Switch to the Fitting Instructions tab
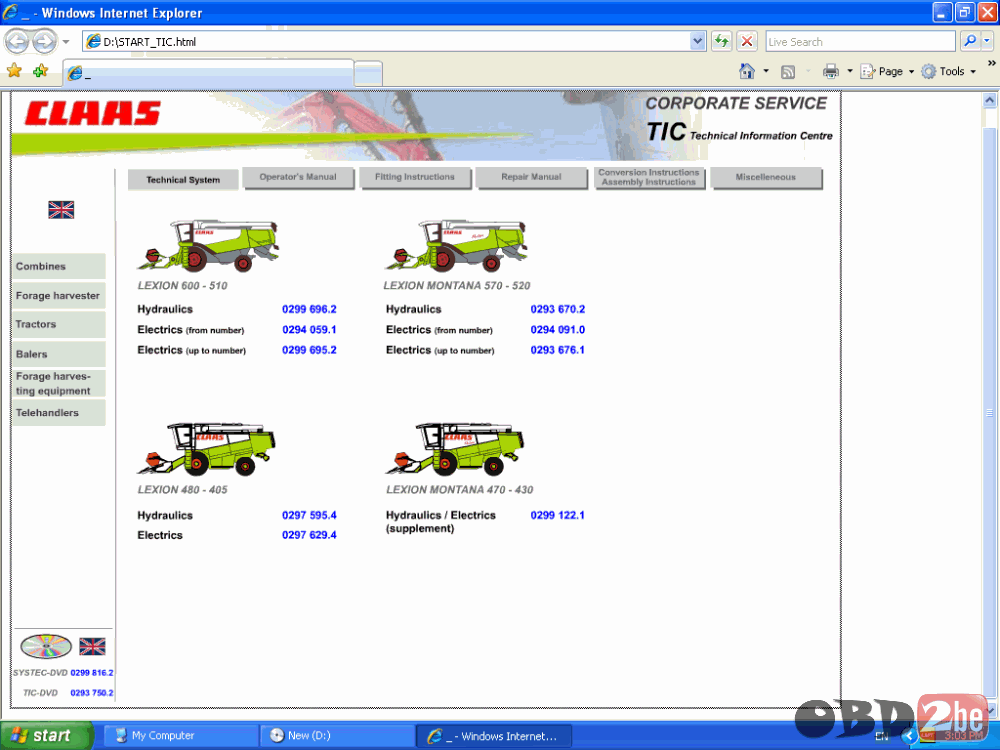Image resolution: width=1000 pixels, height=750 pixels. [415, 177]
